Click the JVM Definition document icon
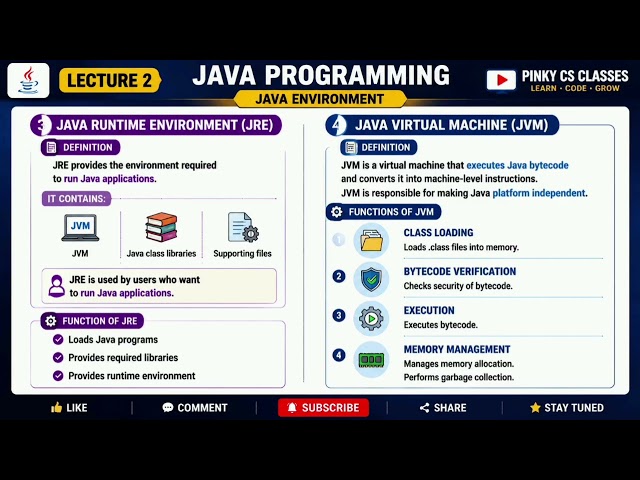The width and height of the screenshot is (640, 480). tap(350, 147)
